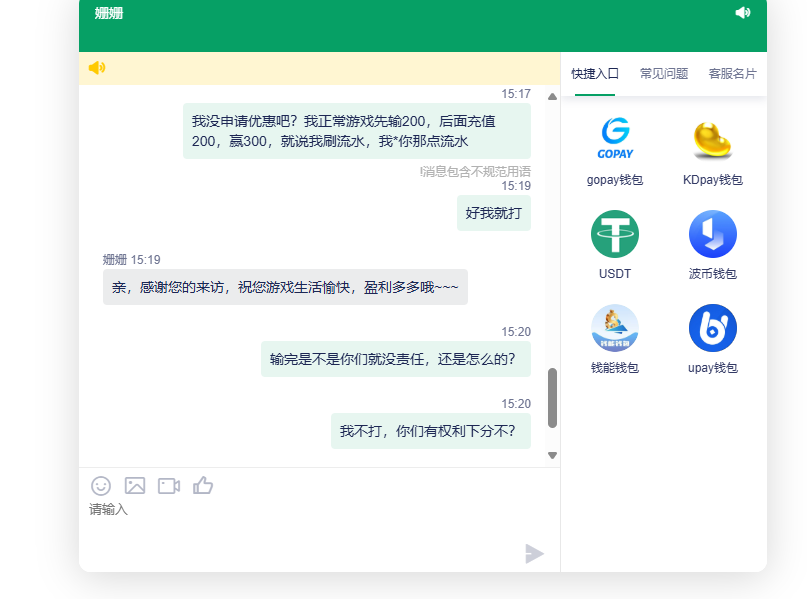807x599 pixels.
Task: Switch to the 客服名片 tab
Action: click(x=732, y=74)
